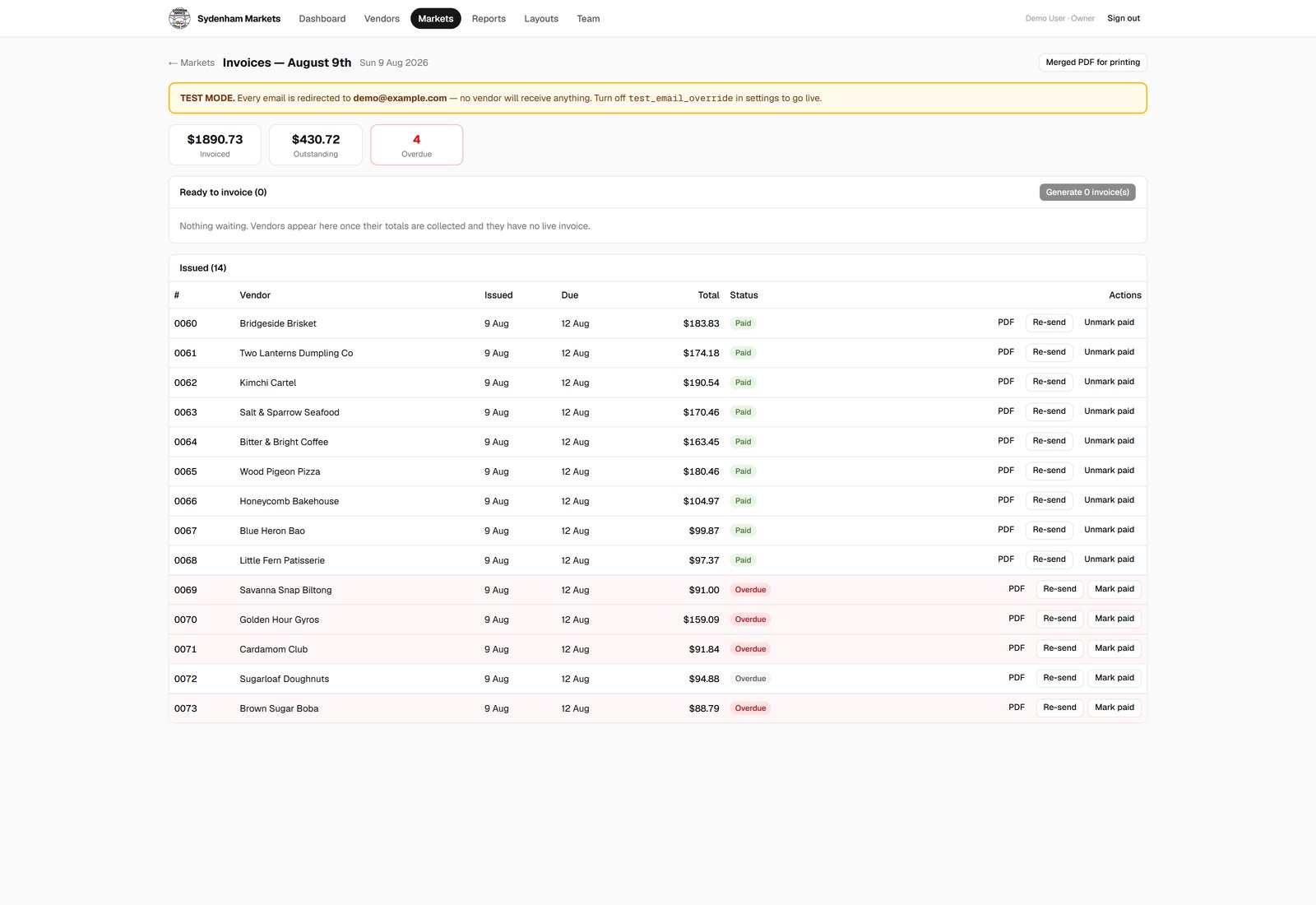Click the $183.83 total amount
Screen dimensions: 1316x905
pos(701,323)
